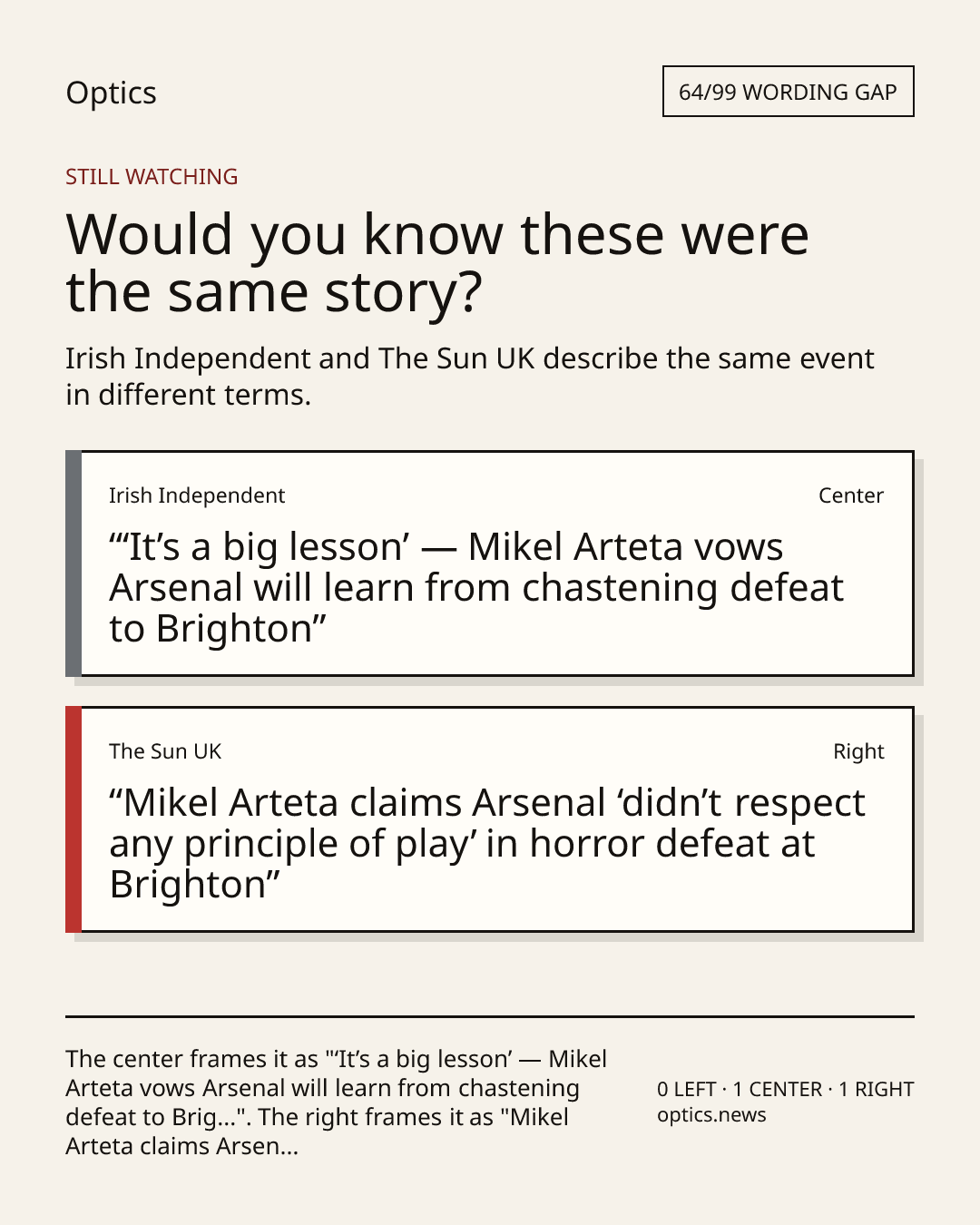Click the red right bias color bar
The width and height of the screenshot is (980, 1225).
pyautogui.click(x=73, y=819)
